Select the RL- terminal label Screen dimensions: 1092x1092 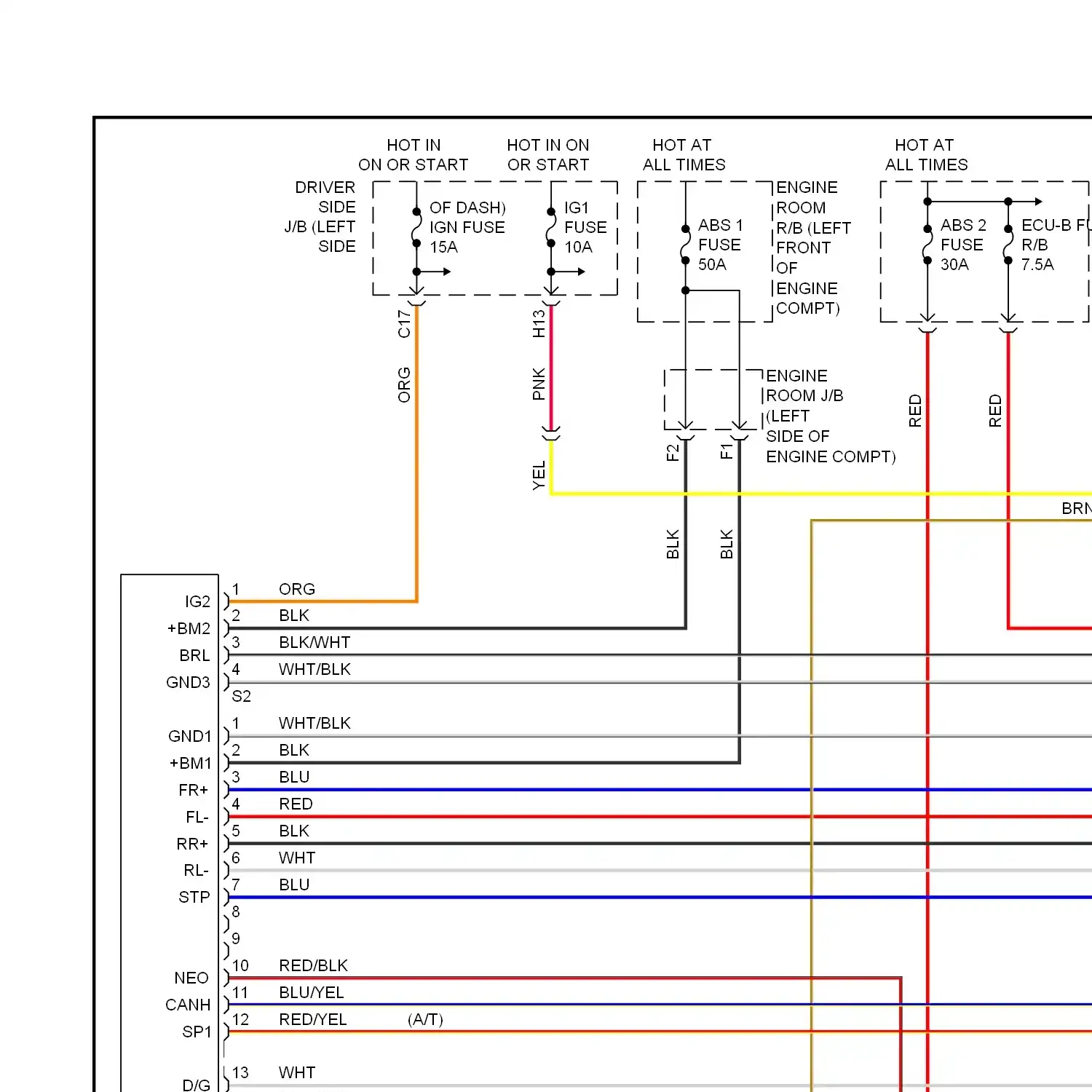click(196, 870)
